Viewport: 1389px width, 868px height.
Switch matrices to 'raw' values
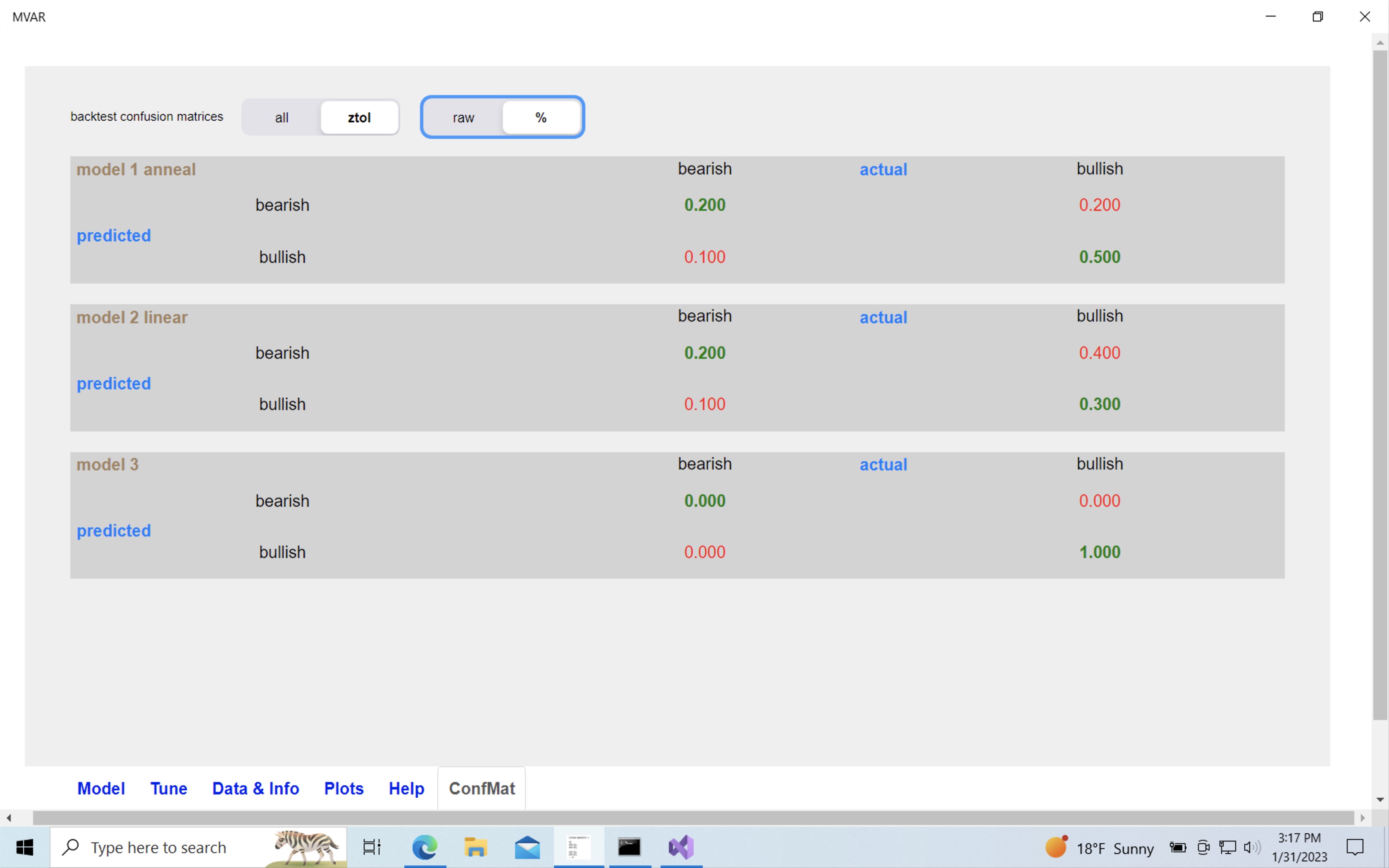pos(463,118)
